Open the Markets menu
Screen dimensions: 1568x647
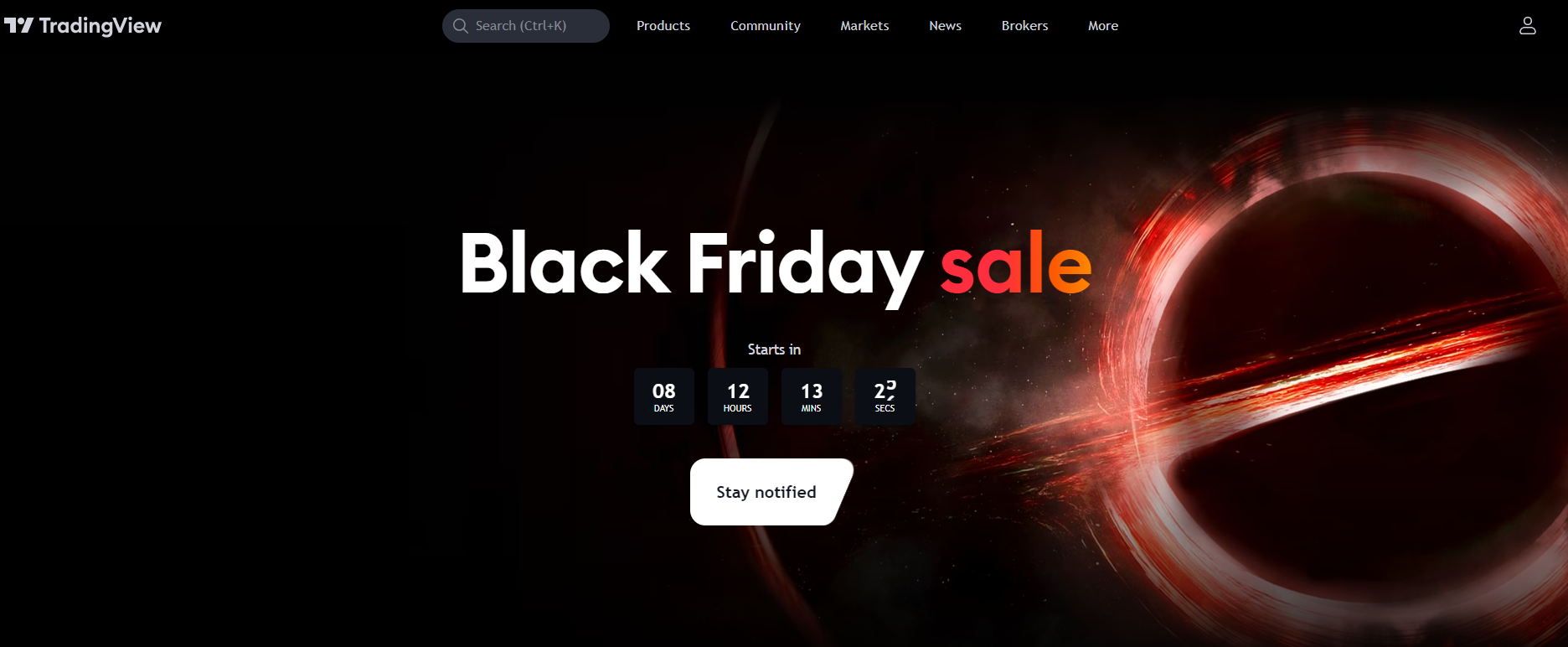[x=864, y=26]
